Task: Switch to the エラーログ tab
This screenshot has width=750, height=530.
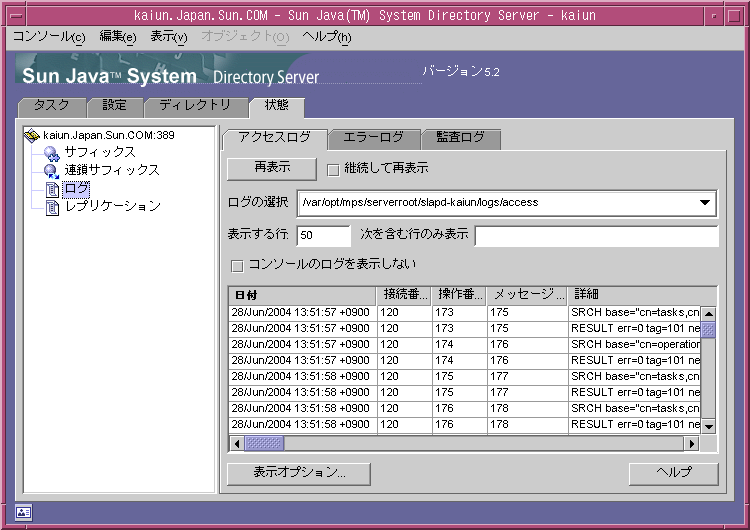Action: coord(374,139)
